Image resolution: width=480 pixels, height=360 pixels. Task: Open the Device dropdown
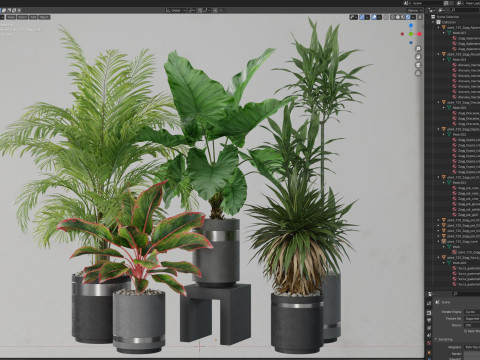point(472,325)
